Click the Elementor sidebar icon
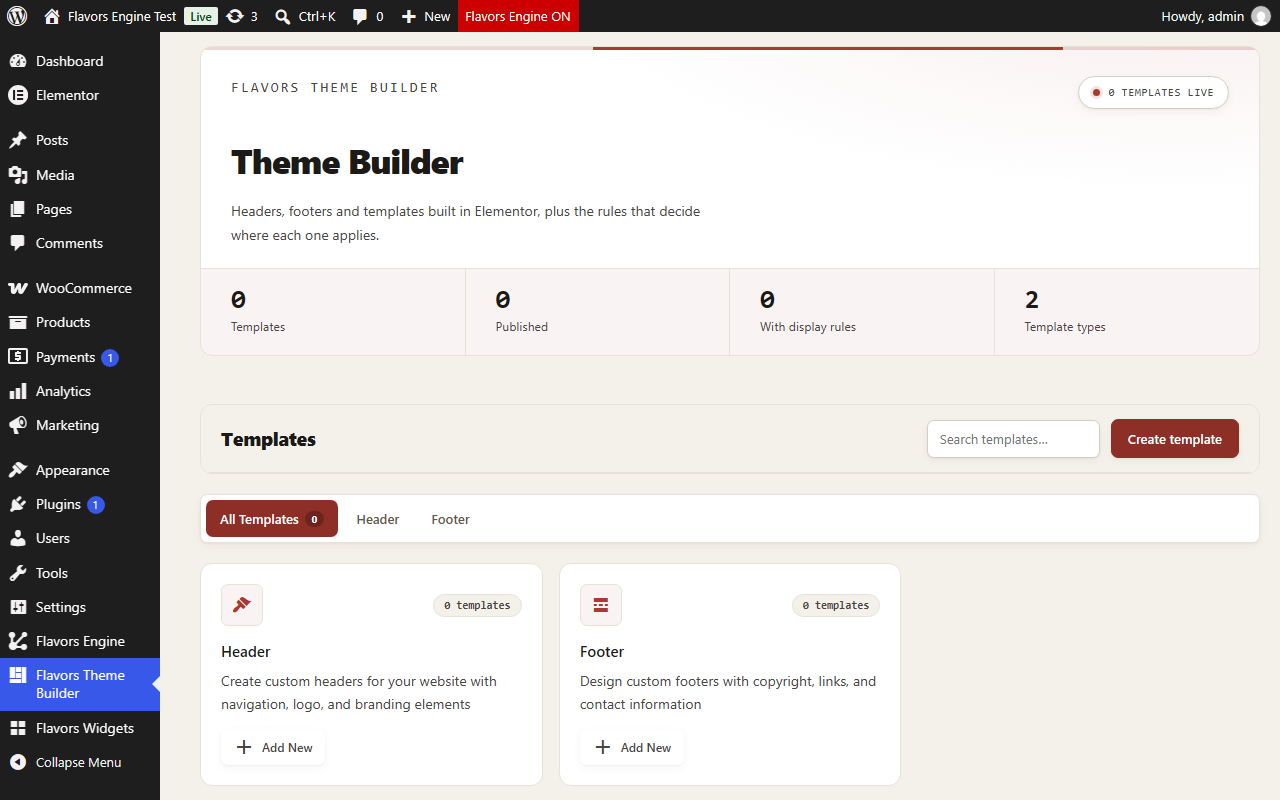1280x800 pixels. pos(17,95)
